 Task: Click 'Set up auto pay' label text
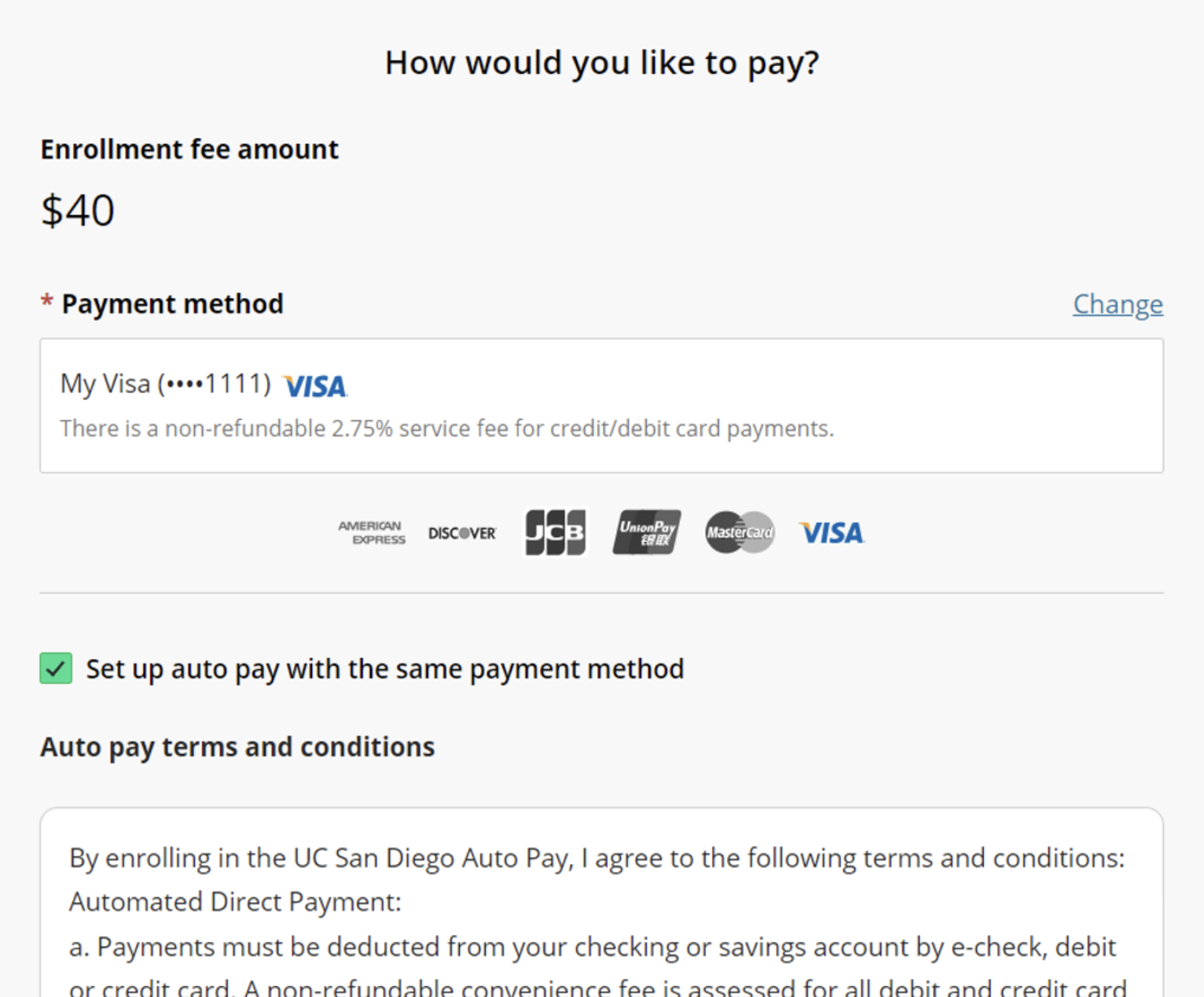(385, 669)
